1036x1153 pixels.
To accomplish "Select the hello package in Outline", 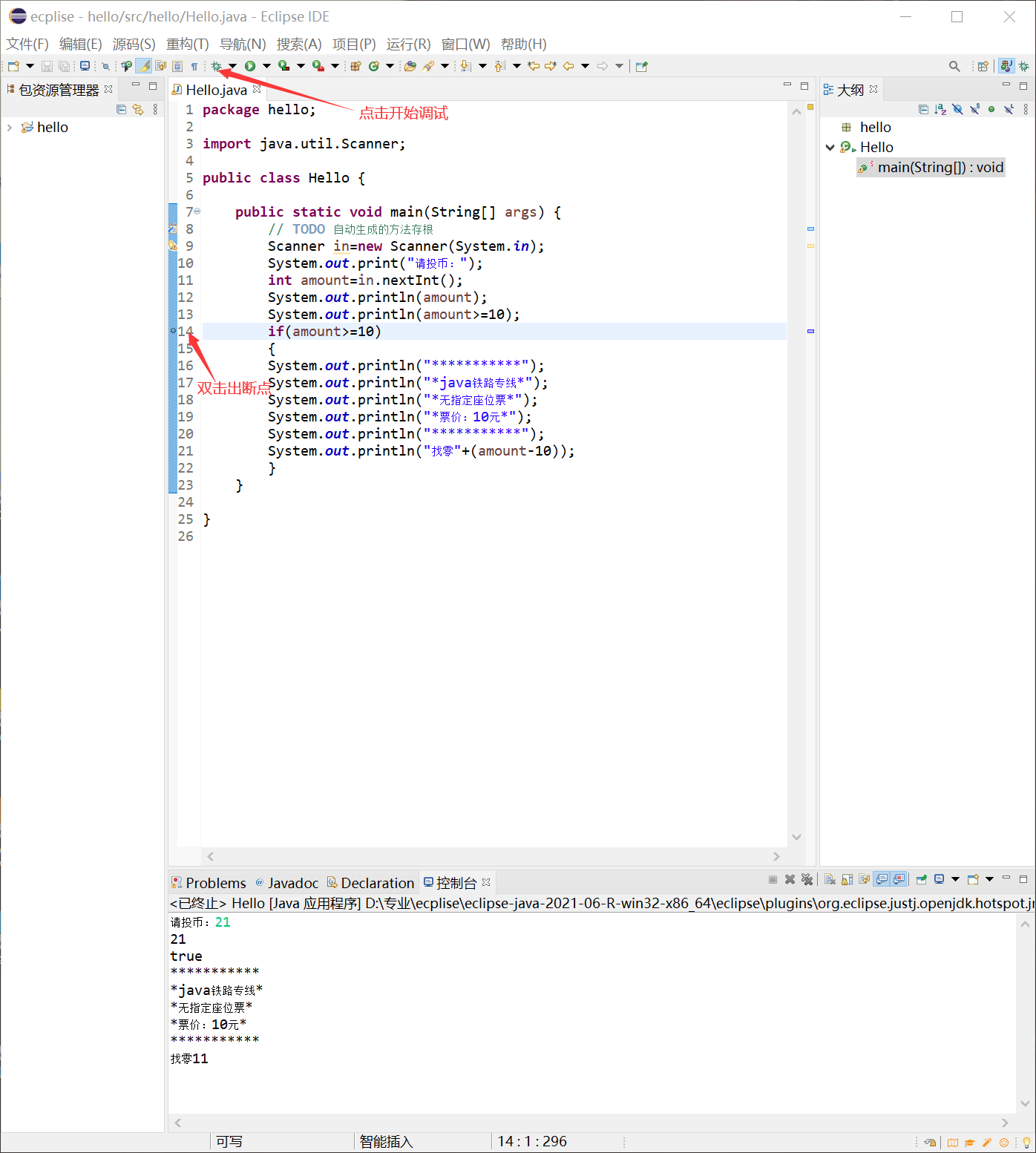I will pyautogui.click(x=866, y=128).
